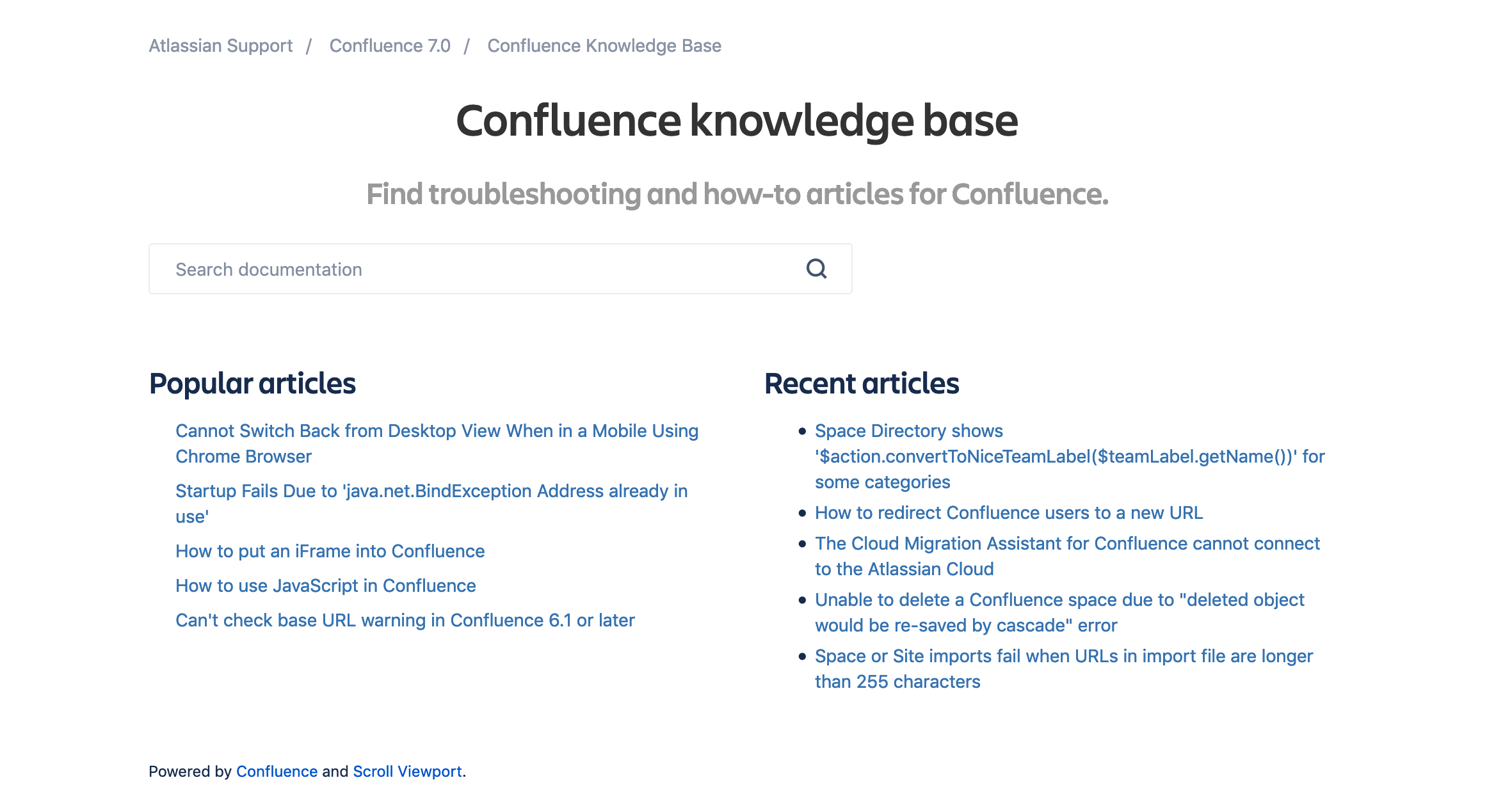The width and height of the screenshot is (1512, 787).
Task: Open Can't check base URL warning article
Action: tap(405, 620)
